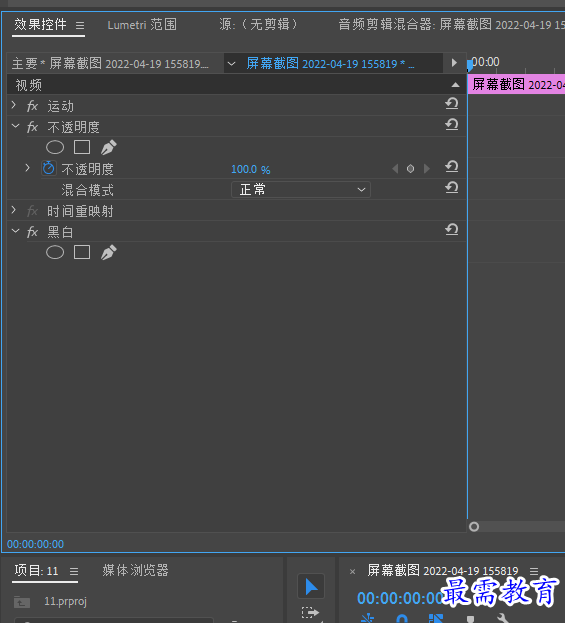The image size is (565, 623).
Task: Create ellipse mask under 黑白
Action: [x=55, y=252]
